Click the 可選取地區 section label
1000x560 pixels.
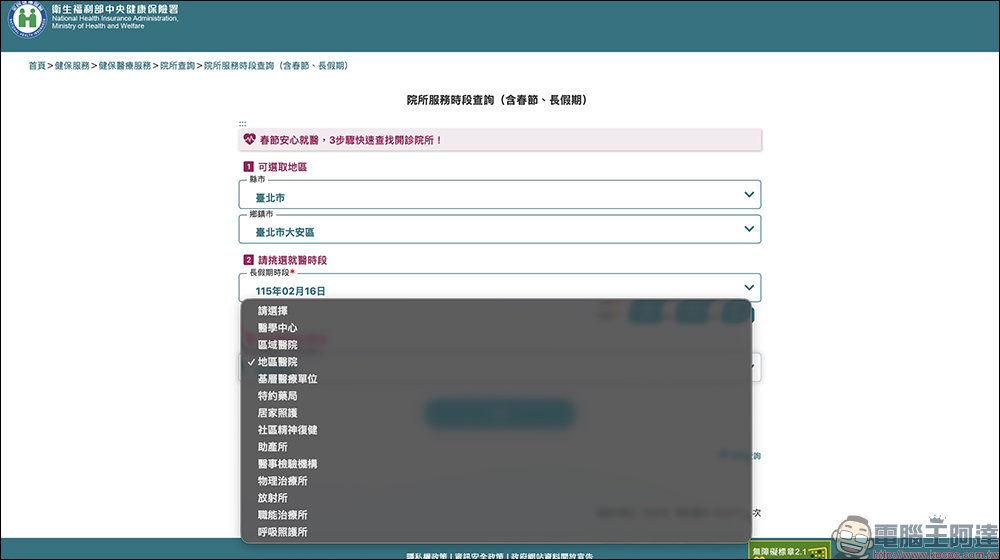point(283,167)
